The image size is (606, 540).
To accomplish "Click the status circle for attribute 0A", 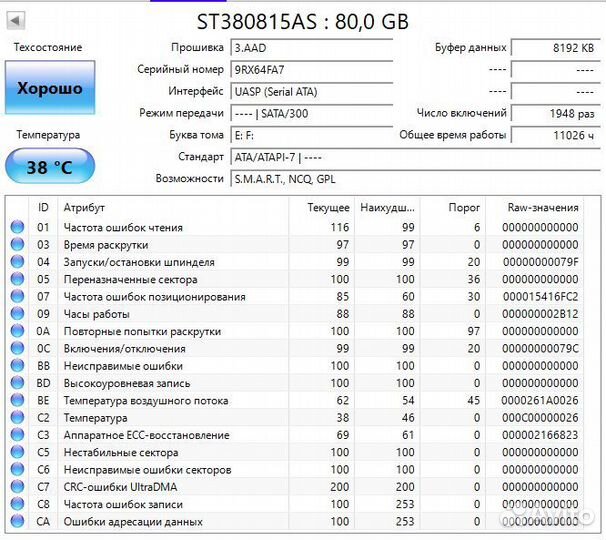I will click(x=17, y=331).
